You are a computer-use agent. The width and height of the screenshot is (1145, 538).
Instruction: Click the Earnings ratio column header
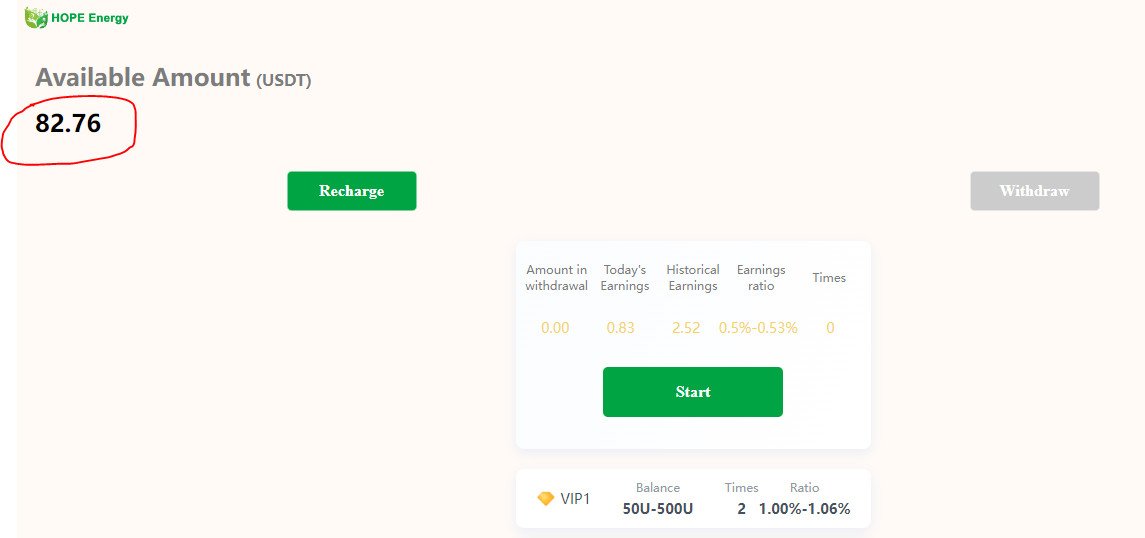(761, 278)
